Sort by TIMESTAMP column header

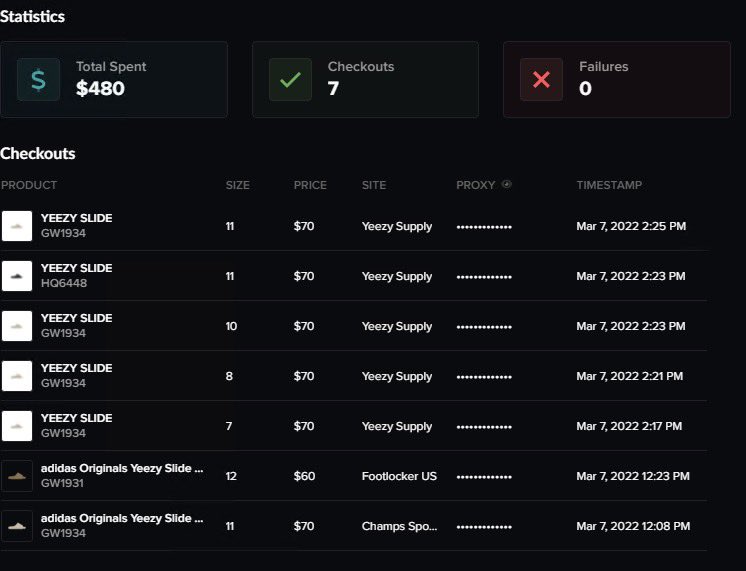point(609,185)
